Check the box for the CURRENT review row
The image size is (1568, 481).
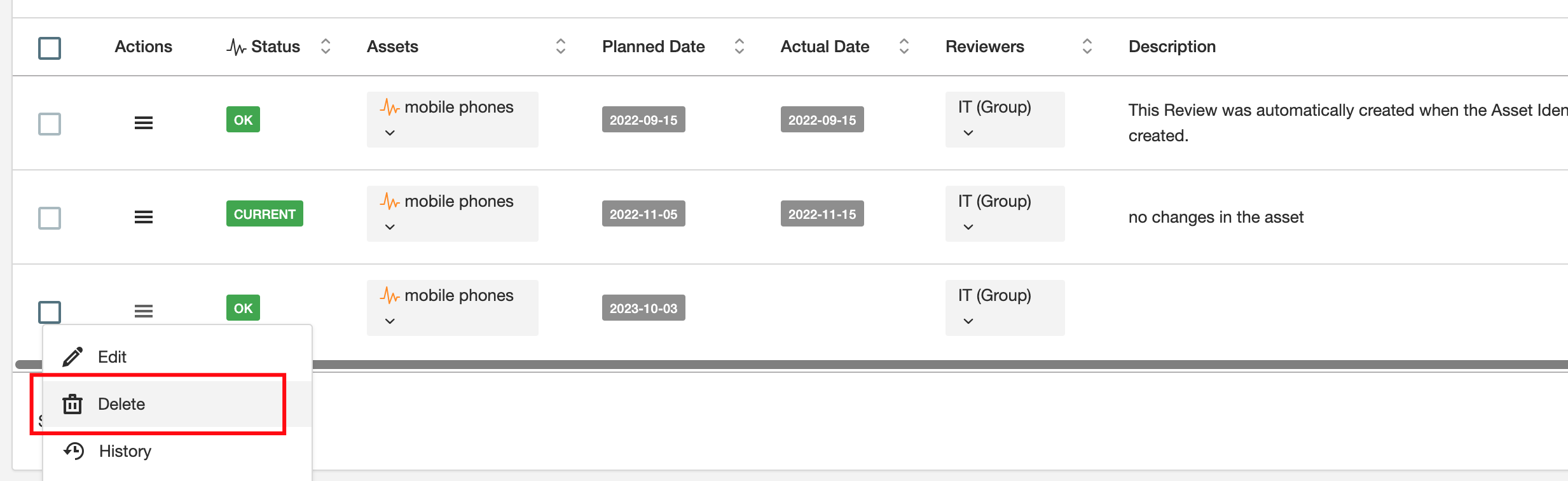coord(50,218)
